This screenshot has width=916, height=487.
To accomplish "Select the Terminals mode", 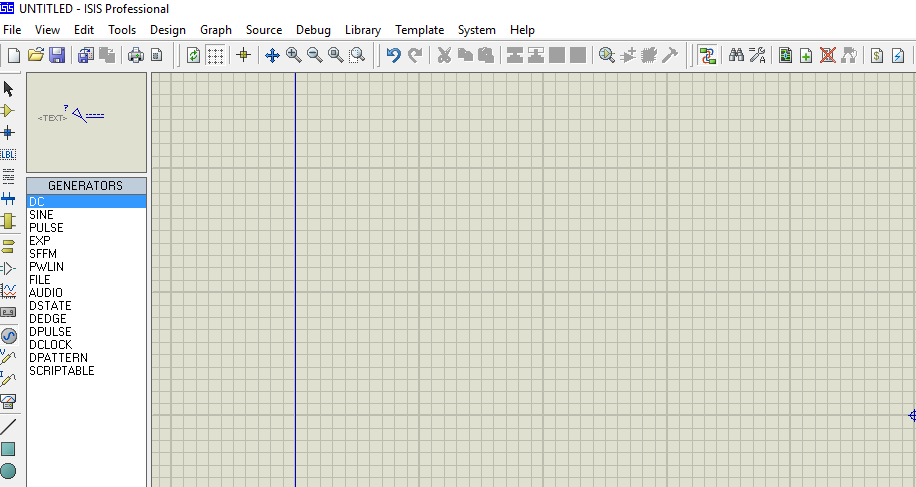I will (8, 246).
